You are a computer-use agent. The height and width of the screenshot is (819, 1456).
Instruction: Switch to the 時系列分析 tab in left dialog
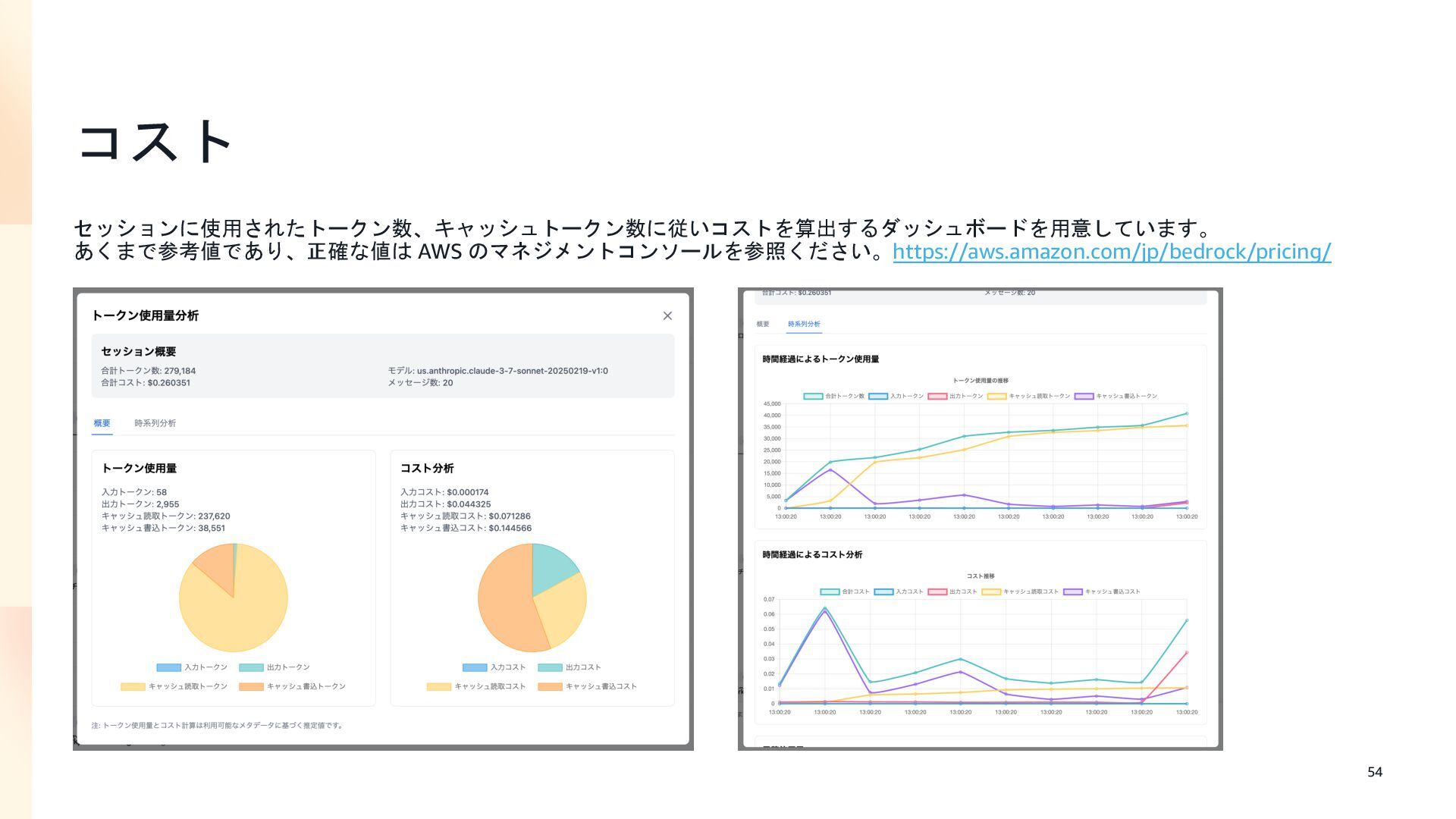point(155,423)
